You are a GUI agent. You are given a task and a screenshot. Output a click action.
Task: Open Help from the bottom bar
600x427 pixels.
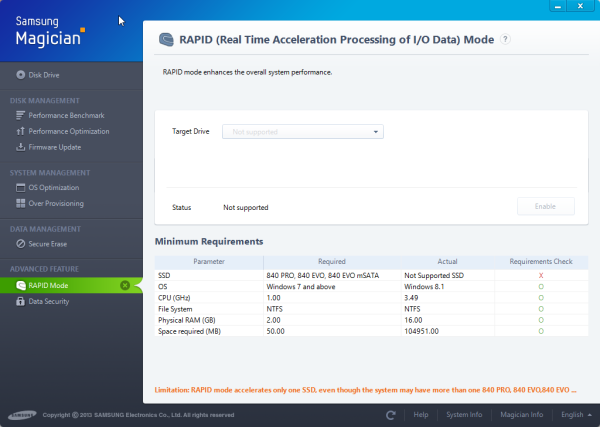[x=421, y=414]
